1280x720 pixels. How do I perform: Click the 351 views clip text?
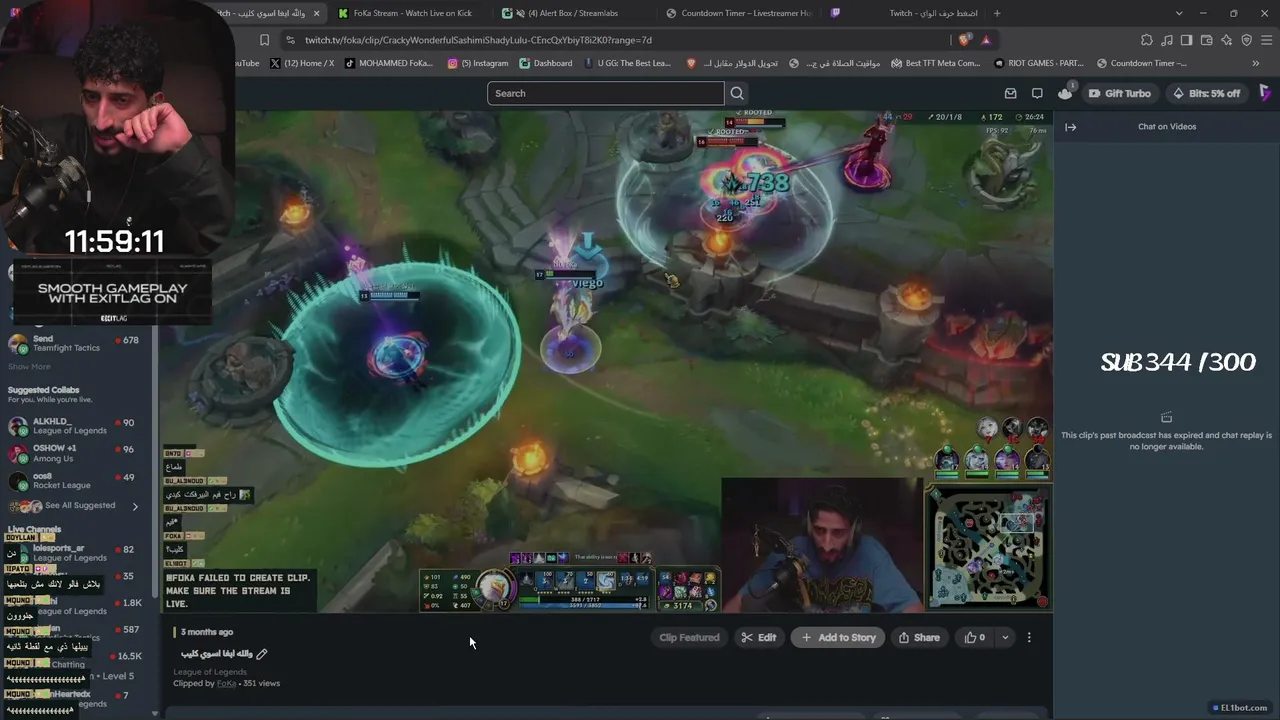(x=262, y=683)
